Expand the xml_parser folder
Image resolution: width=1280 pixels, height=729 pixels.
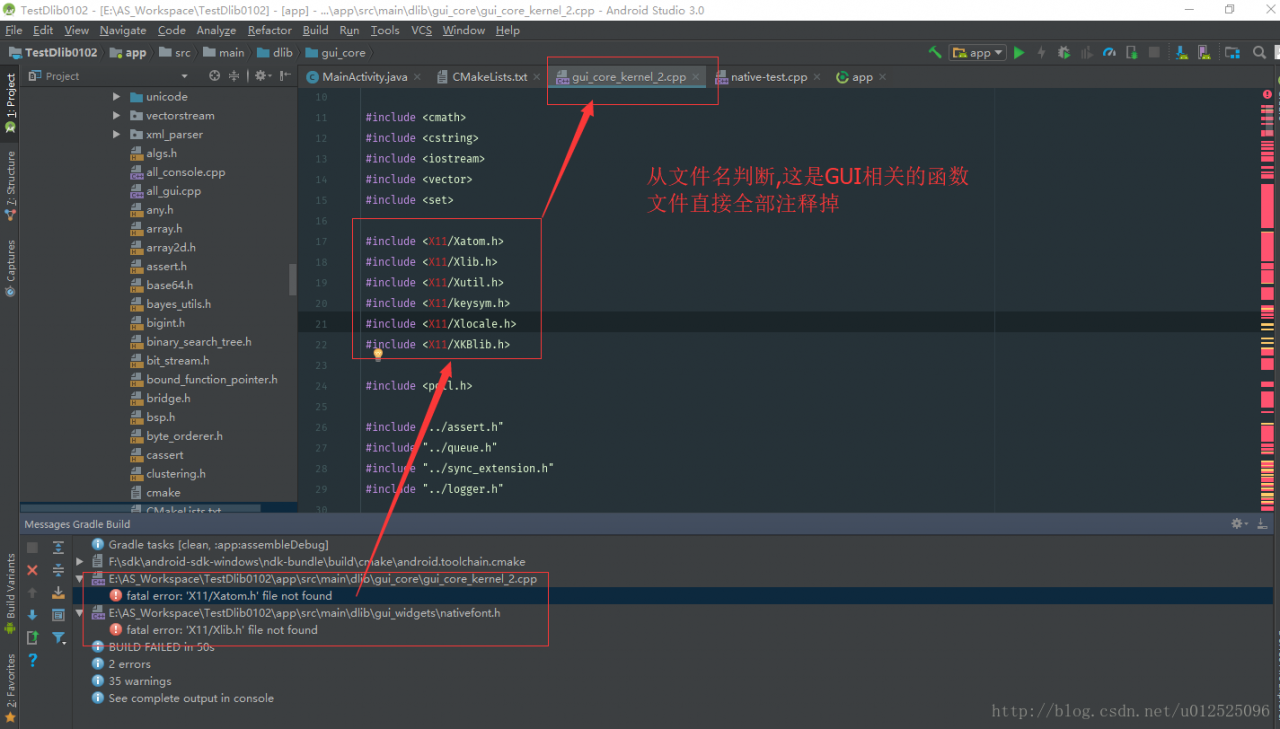click(117, 135)
